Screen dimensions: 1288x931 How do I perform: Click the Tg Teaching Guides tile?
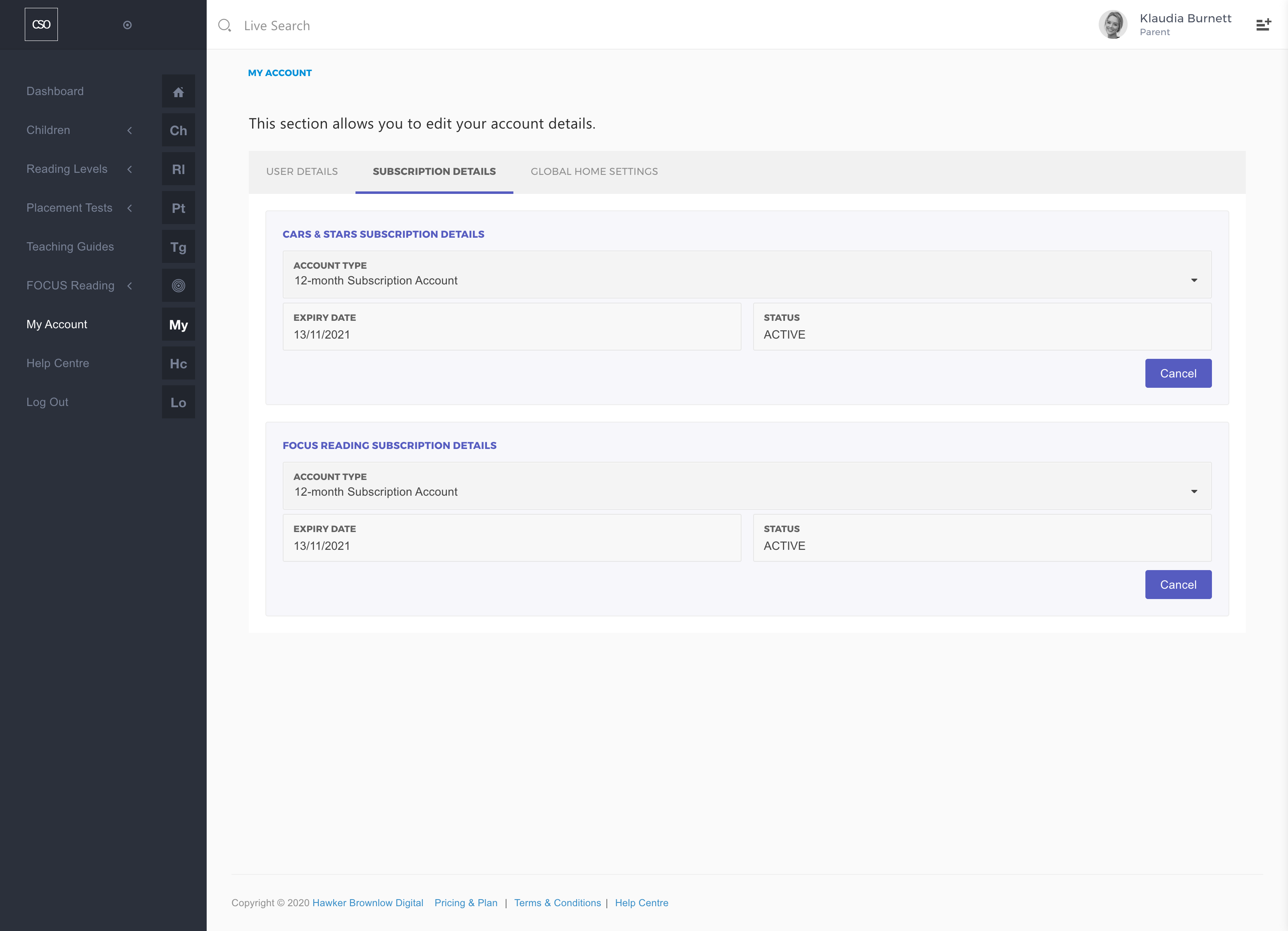point(178,247)
